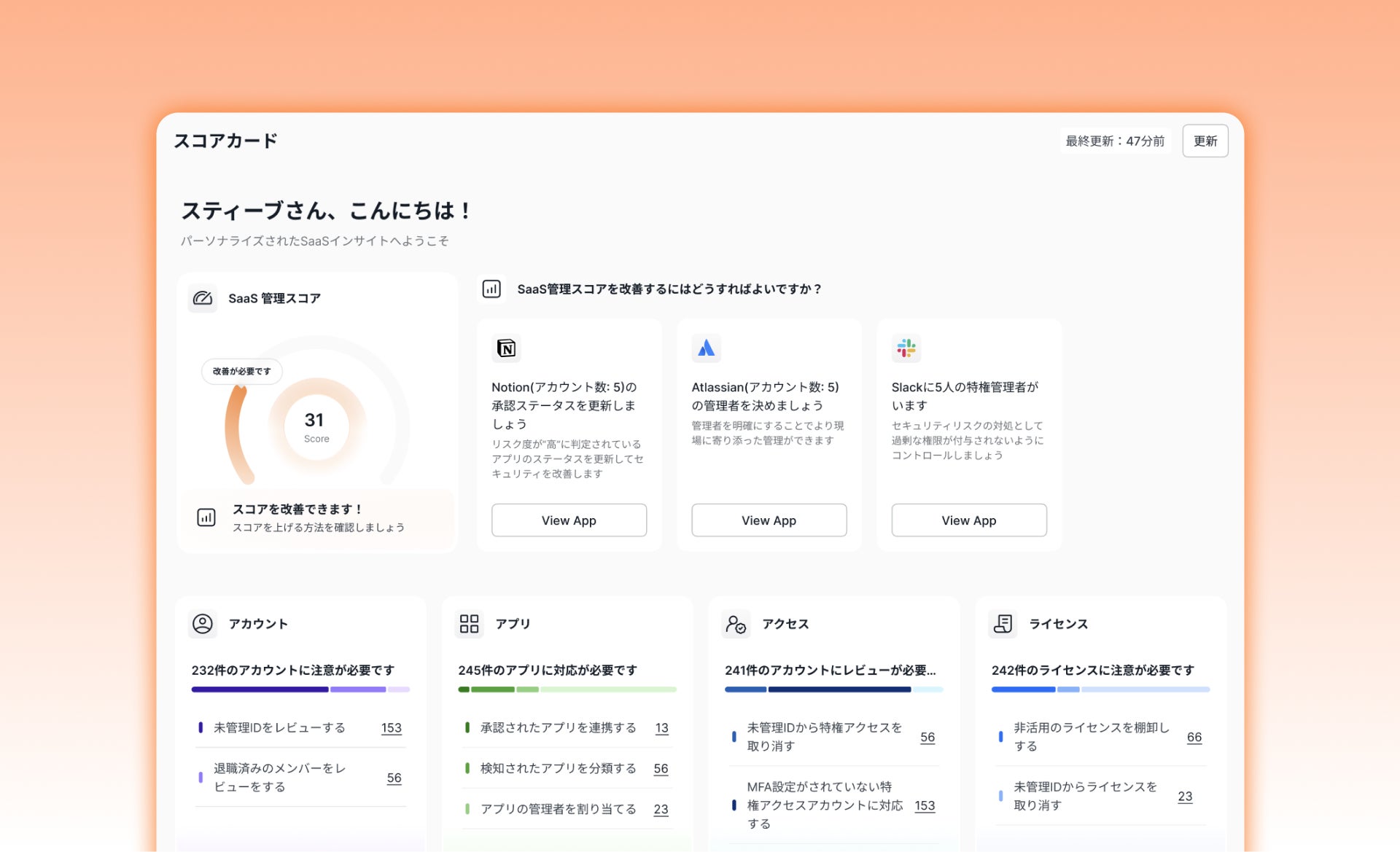Click the アプリ grid icon
This screenshot has height=852, width=1400.
pos(469,624)
